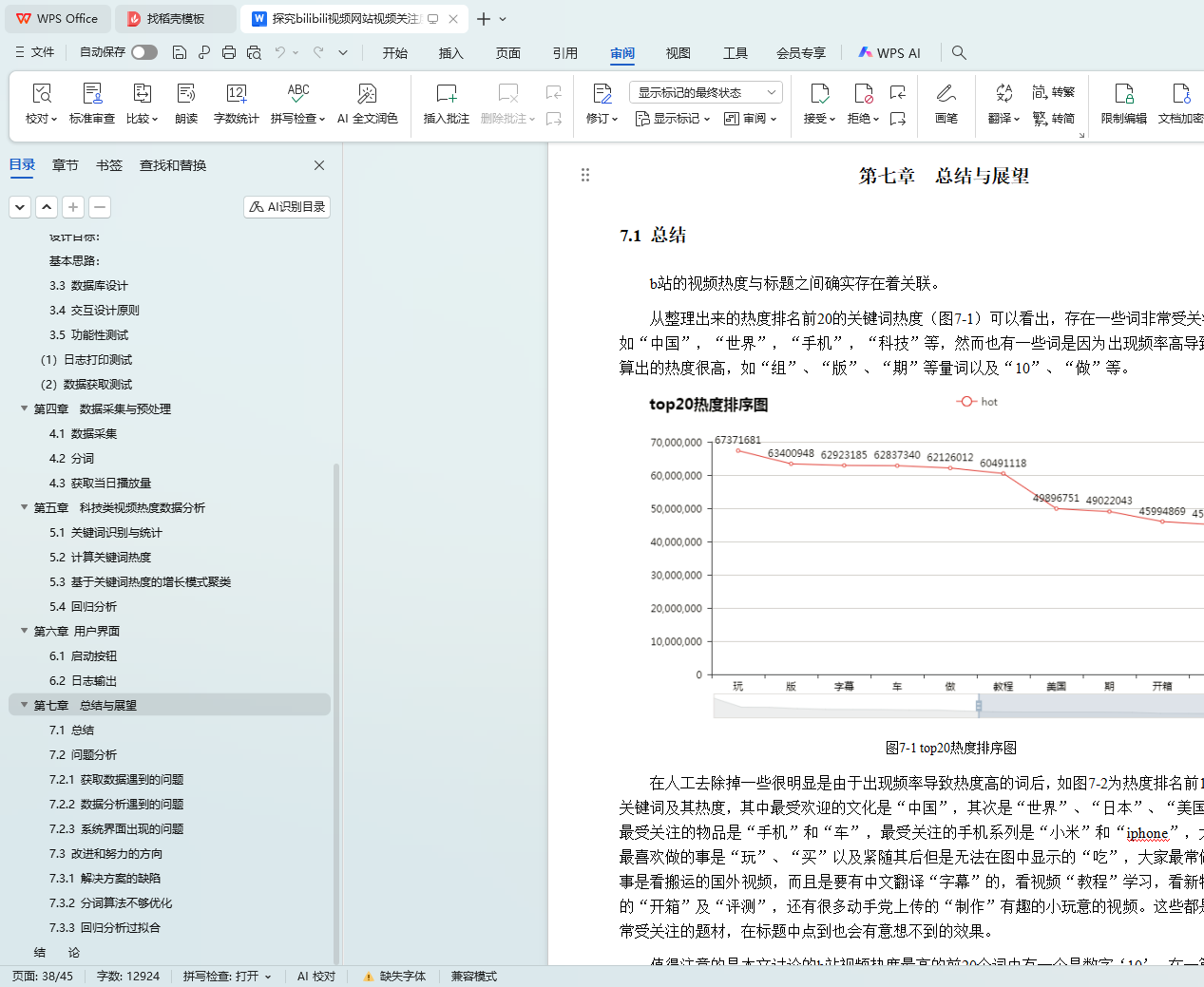Image resolution: width=1204 pixels, height=987 pixels.
Task: Click the AI识别目录 button
Action: tap(287, 207)
